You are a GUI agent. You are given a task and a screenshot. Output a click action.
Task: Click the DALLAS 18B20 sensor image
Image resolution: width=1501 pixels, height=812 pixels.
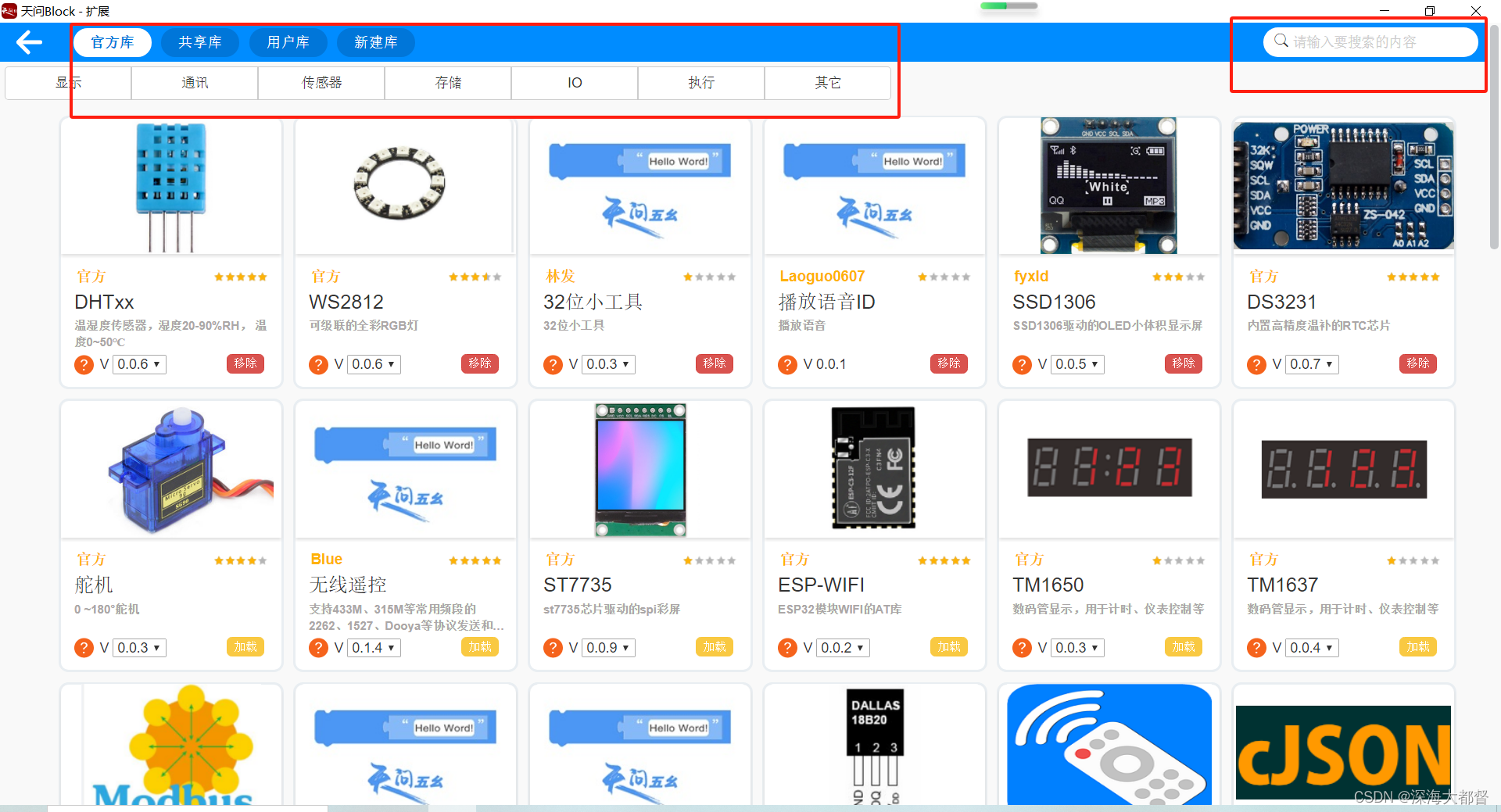875,746
